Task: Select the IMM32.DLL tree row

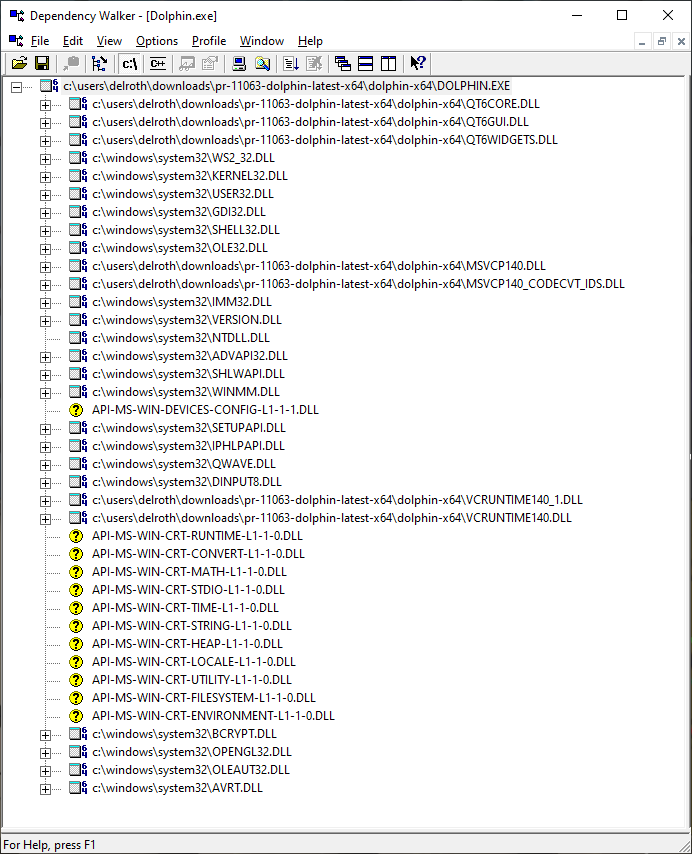Action: point(182,301)
